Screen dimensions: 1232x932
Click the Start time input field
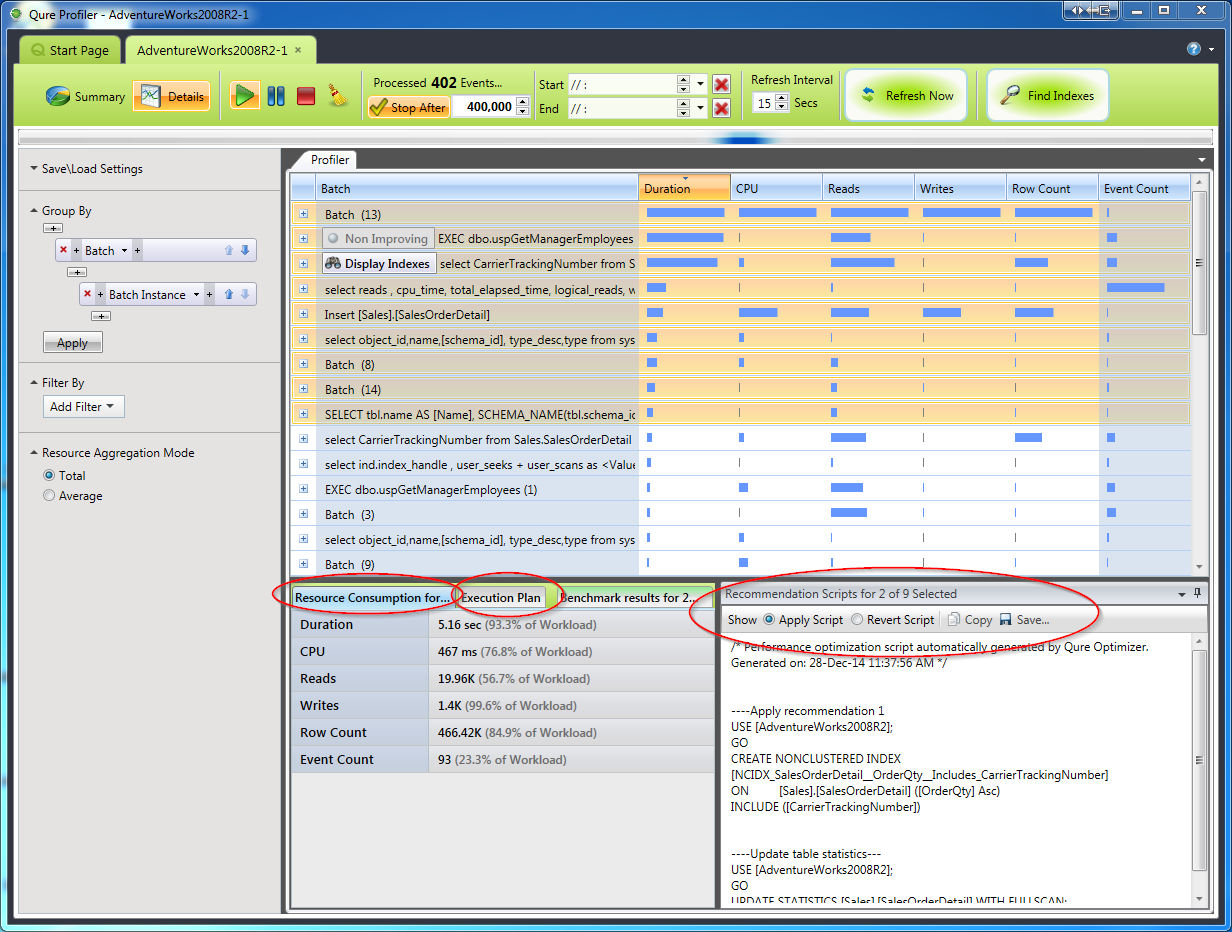(x=621, y=84)
